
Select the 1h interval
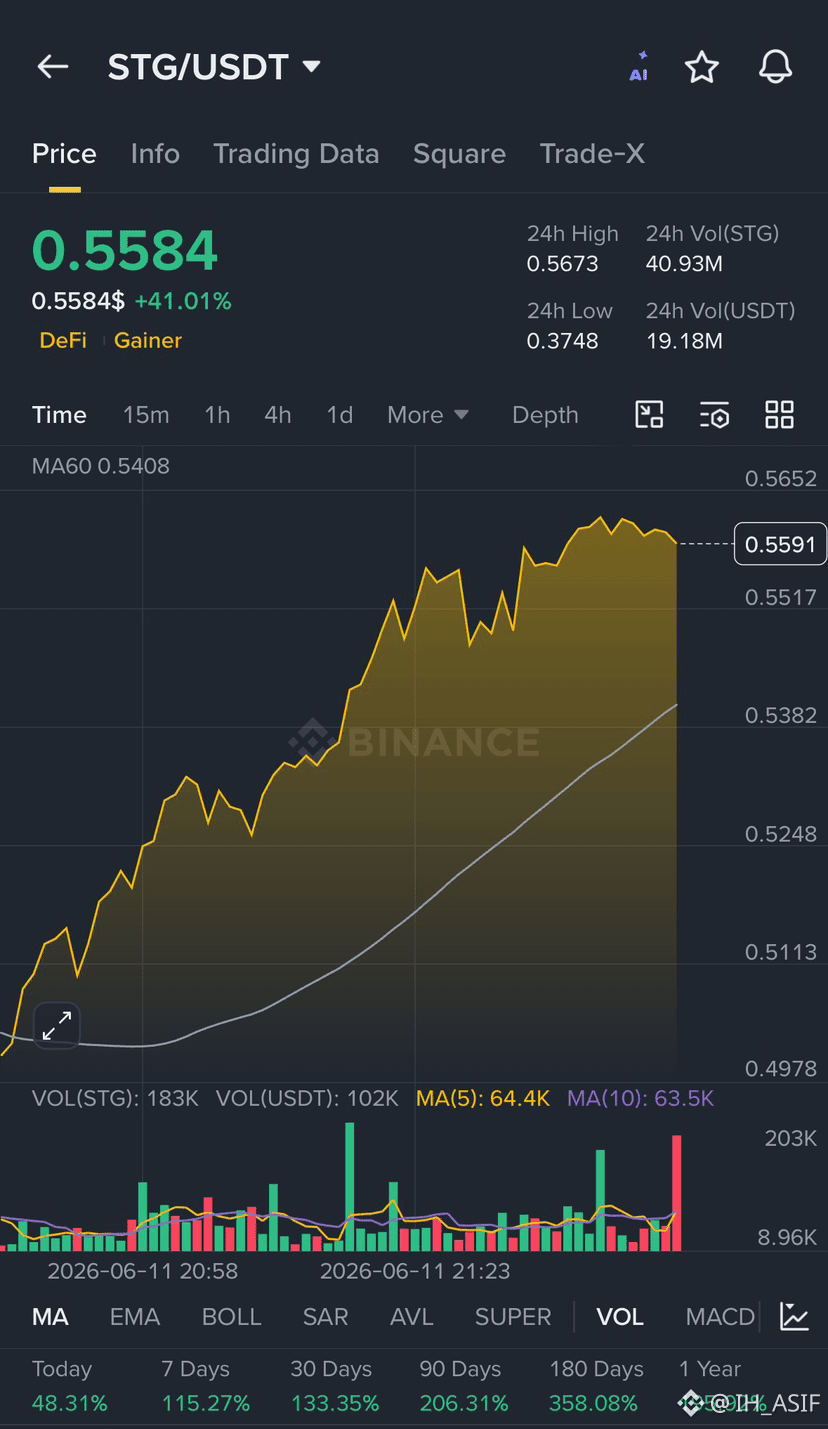pyautogui.click(x=217, y=415)
